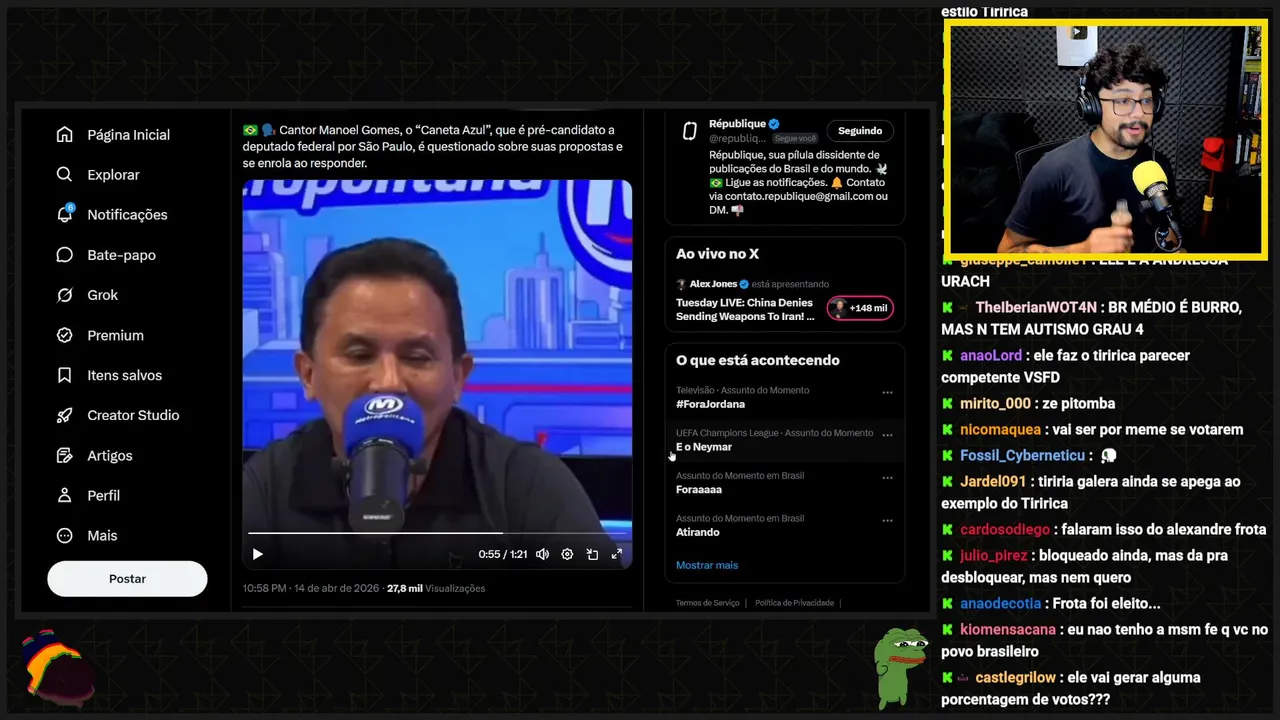Open Página Inicial home icon
Screen dimensions: 1280x720
65,135
